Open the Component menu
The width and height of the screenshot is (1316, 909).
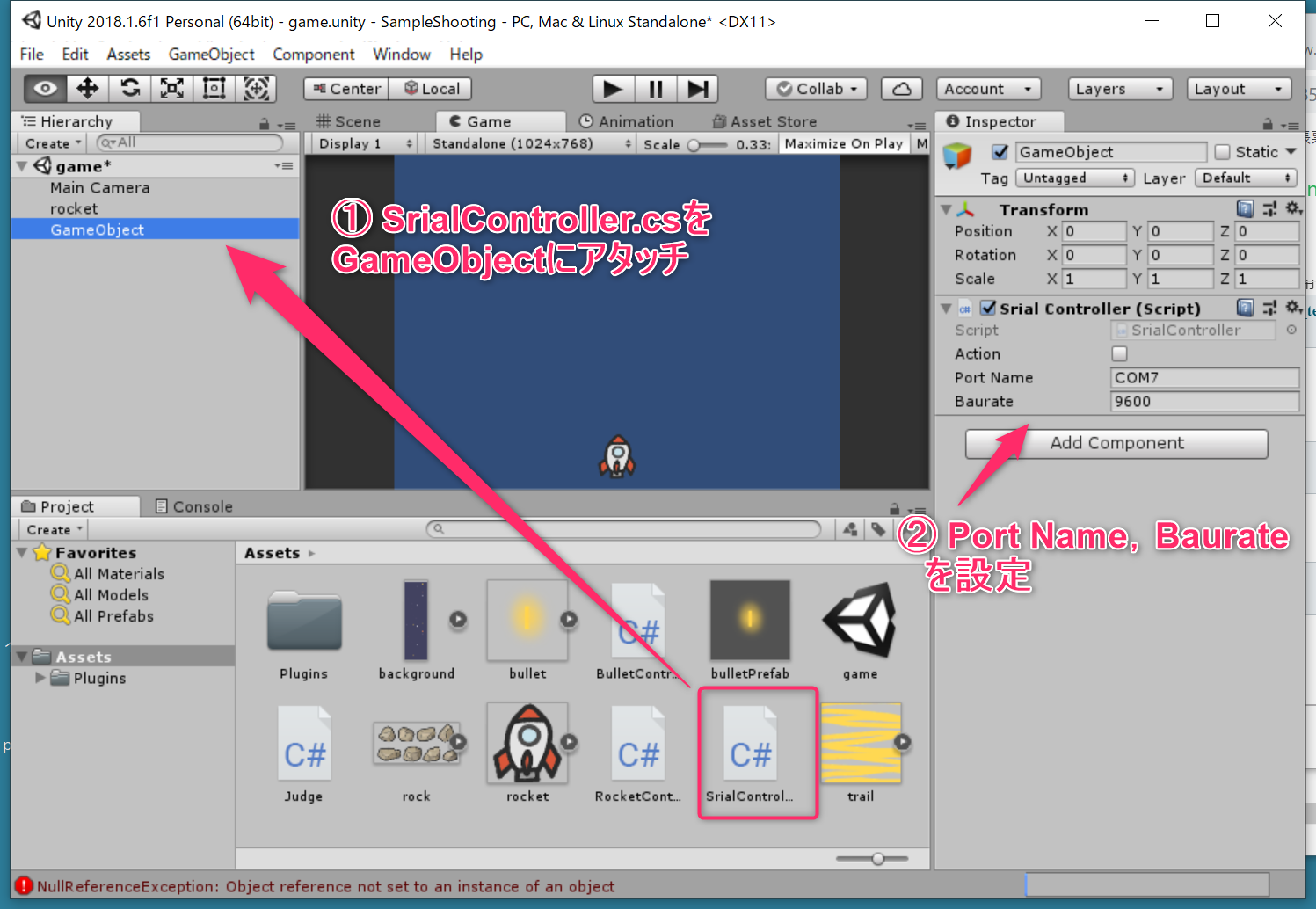click(314, 55)
